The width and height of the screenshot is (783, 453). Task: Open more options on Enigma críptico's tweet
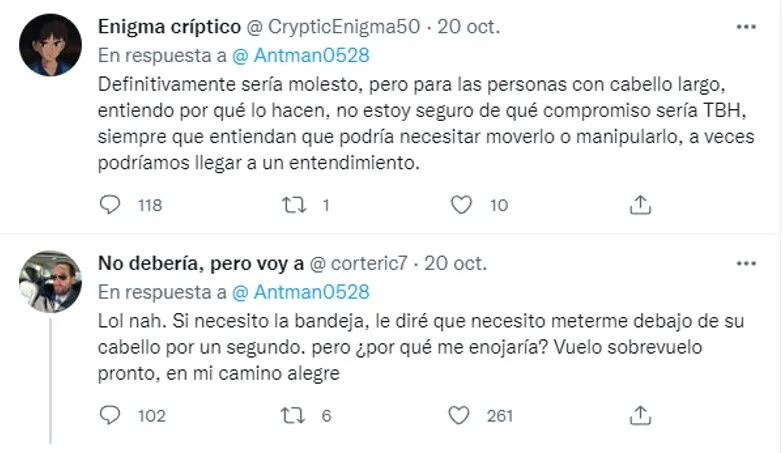coord(746,27)
